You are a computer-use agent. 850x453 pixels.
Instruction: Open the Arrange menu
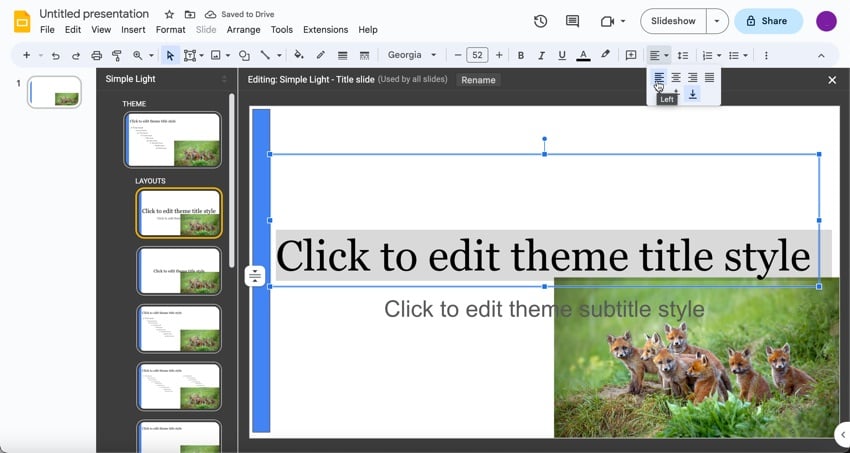click(x=243, y=30)
